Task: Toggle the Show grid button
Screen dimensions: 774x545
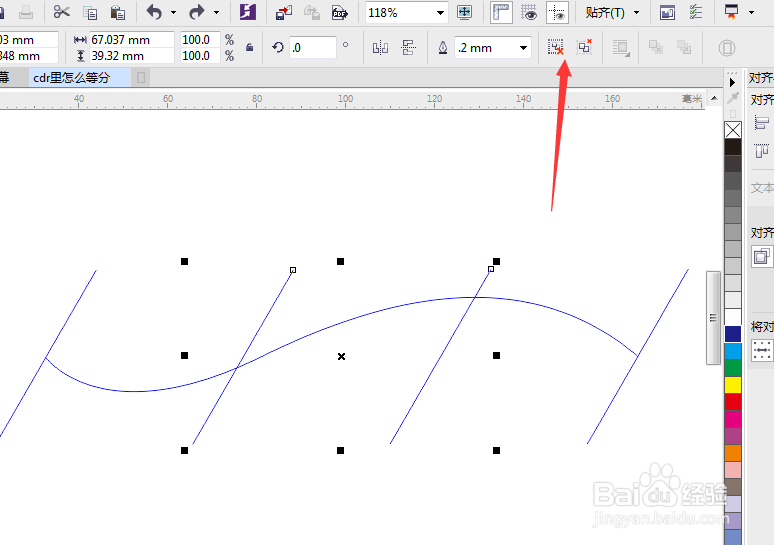Action: point(529,12)
